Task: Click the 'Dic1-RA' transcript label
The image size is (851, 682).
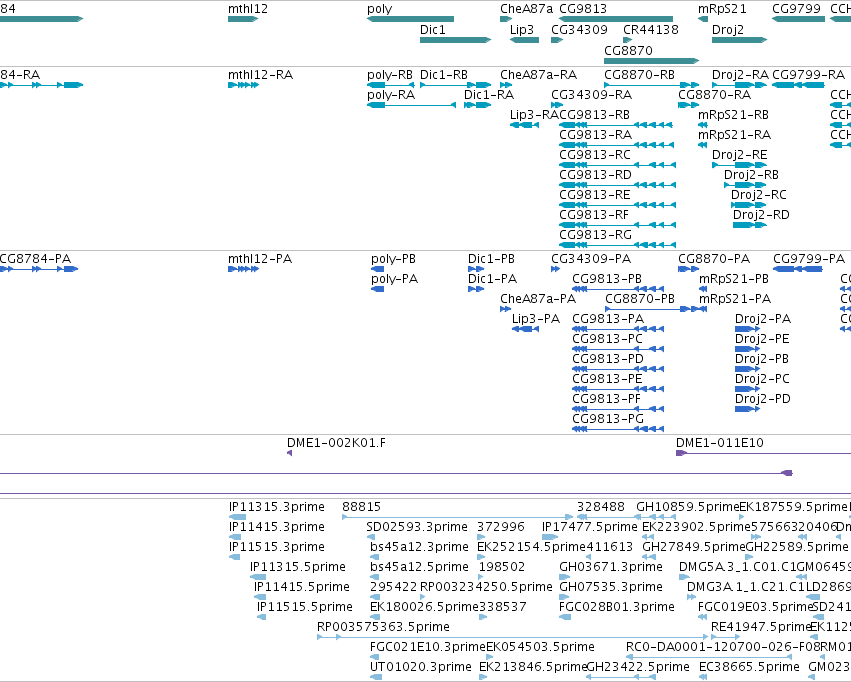Action: pos(489,94)
